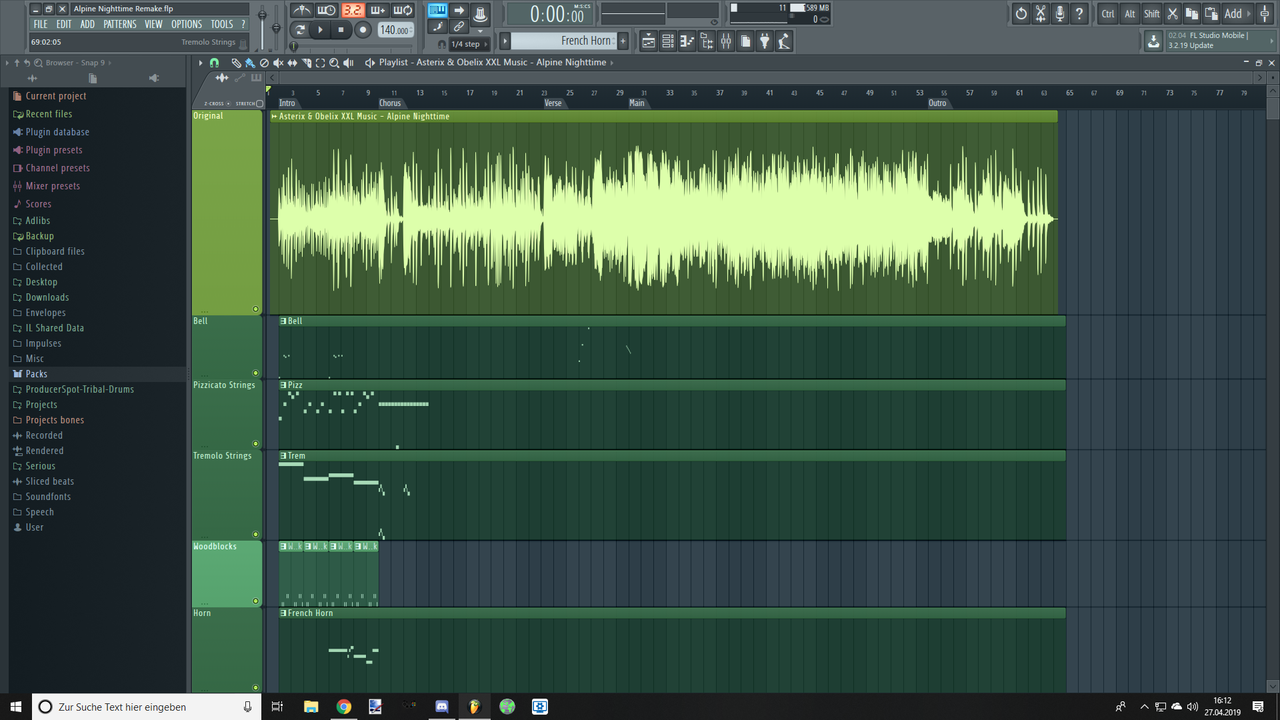Image resolution: width=1280 pixels, height=720 pixels.
Task: Toggle wait for input before recording
Action: point(327,10)
